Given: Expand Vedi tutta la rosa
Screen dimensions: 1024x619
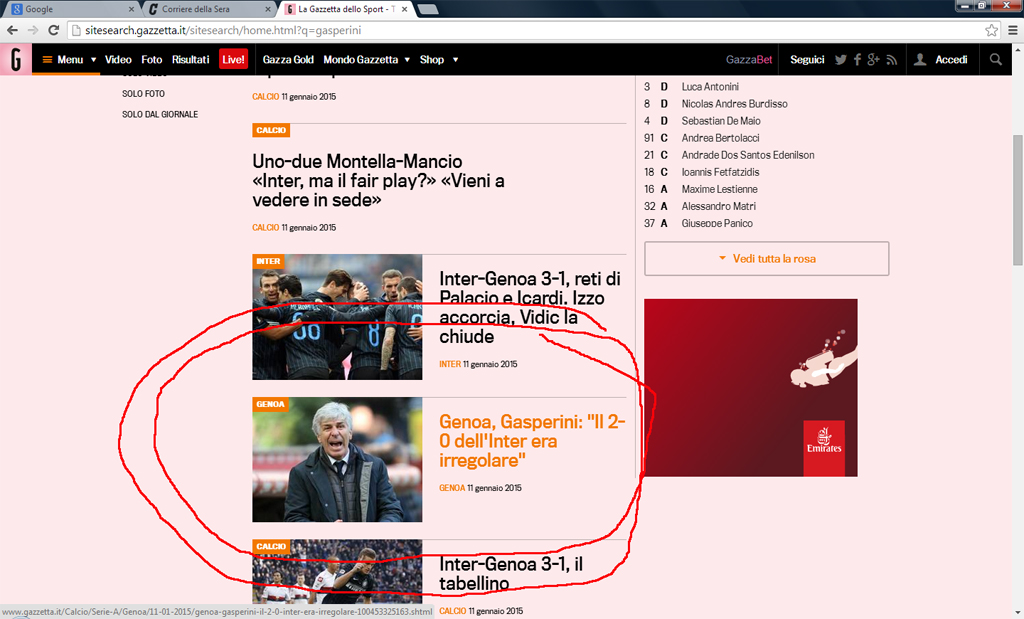Looking at the screenshot, I should click(767, 259).
